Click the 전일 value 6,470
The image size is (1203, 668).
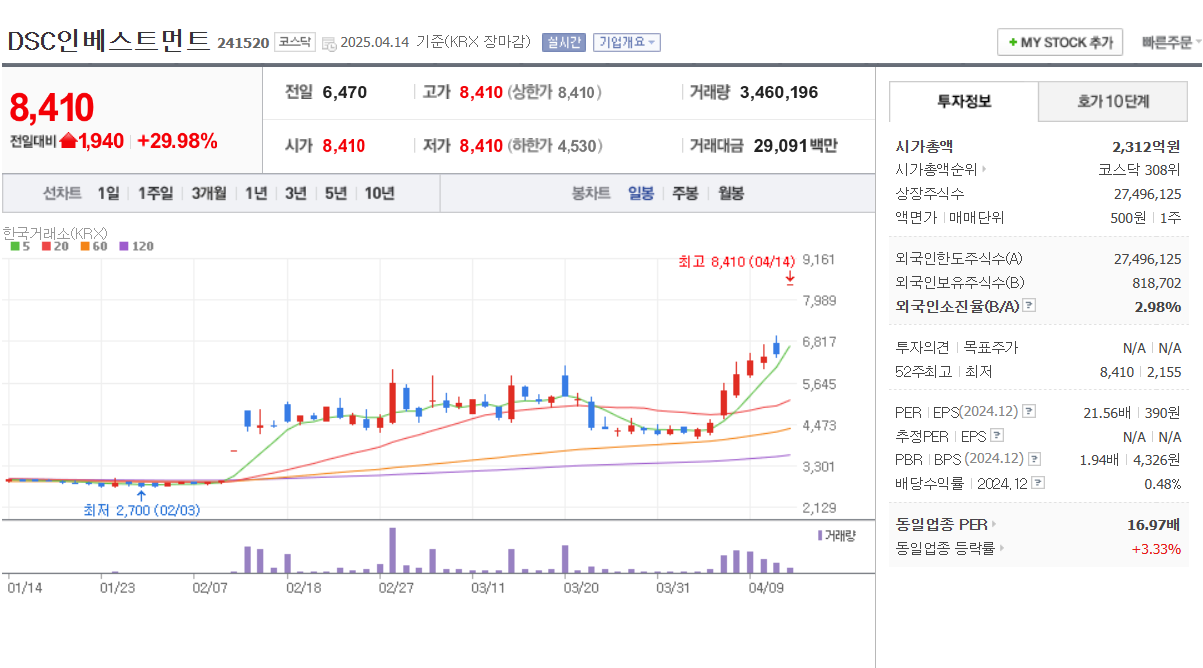pyautogui.click(x=345, y=93)
